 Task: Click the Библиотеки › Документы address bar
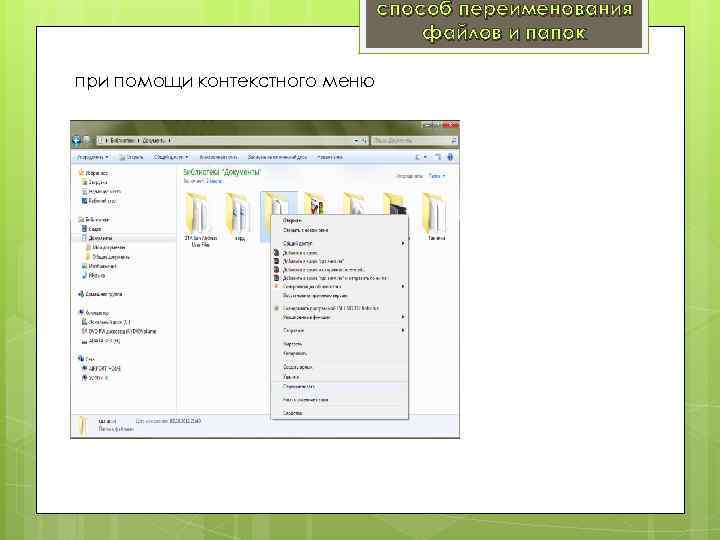pyautogui.click(x=232, y=141)
